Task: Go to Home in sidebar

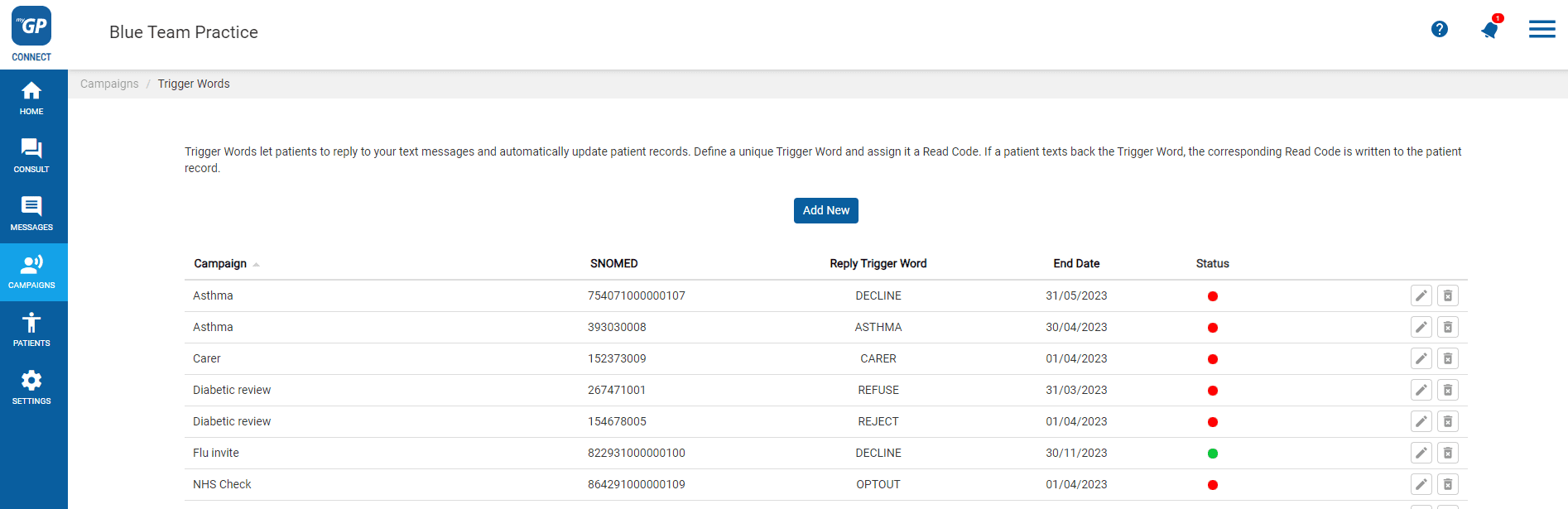Action: (x=31, y=98)
